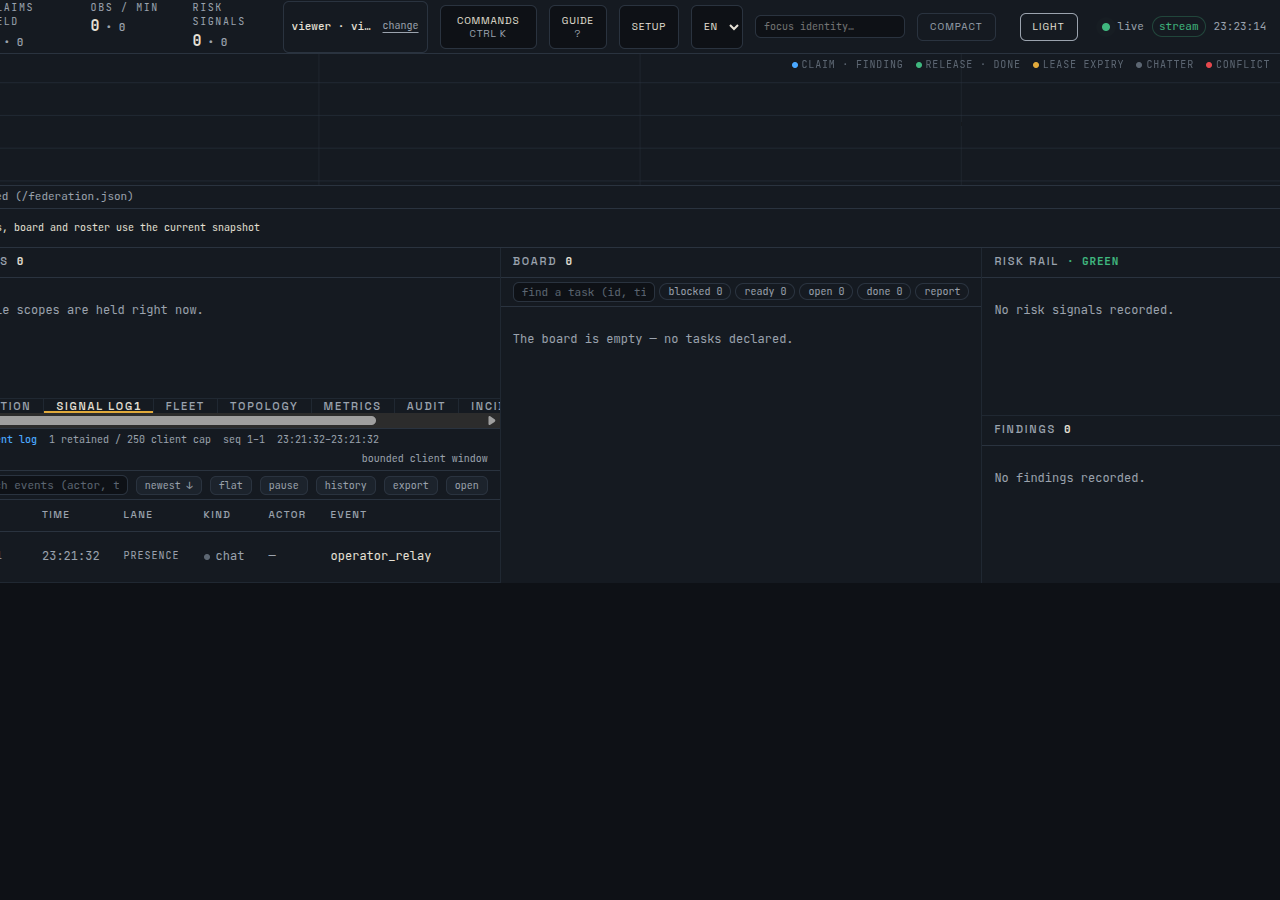Toggle the done 0 board filter
This screenshot has width=1280, height=900.
[884, 292]
